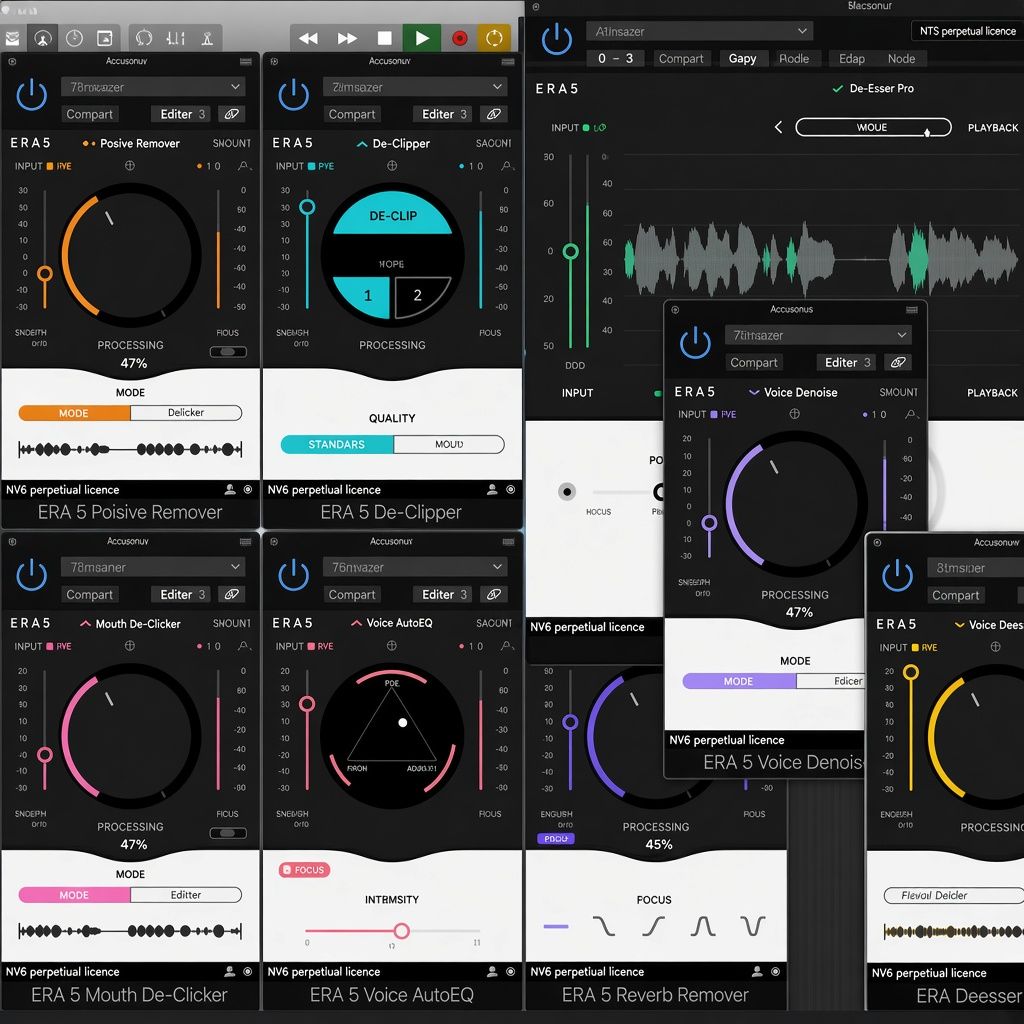The image size is (1024, 1024).
Task: Click FOCUS button in Voice AutoEQ
Action: pos(304,870)
